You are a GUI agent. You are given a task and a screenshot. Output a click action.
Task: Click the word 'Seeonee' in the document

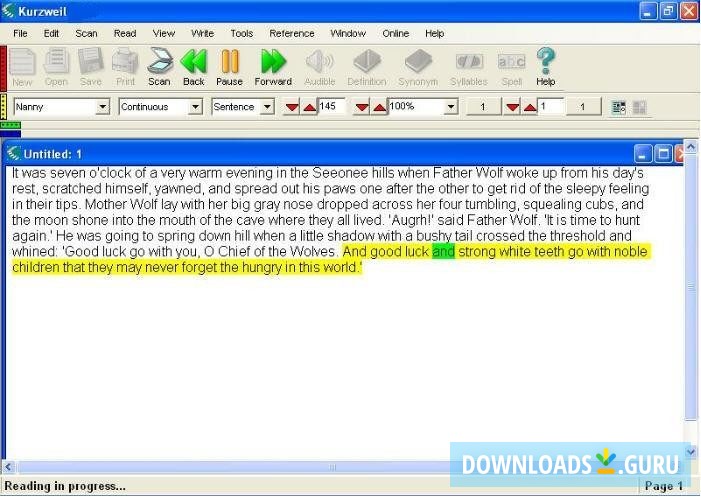pos(340,173)
